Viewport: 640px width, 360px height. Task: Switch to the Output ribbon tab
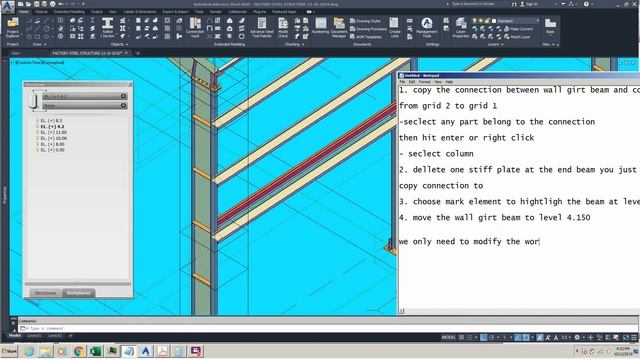97,12
